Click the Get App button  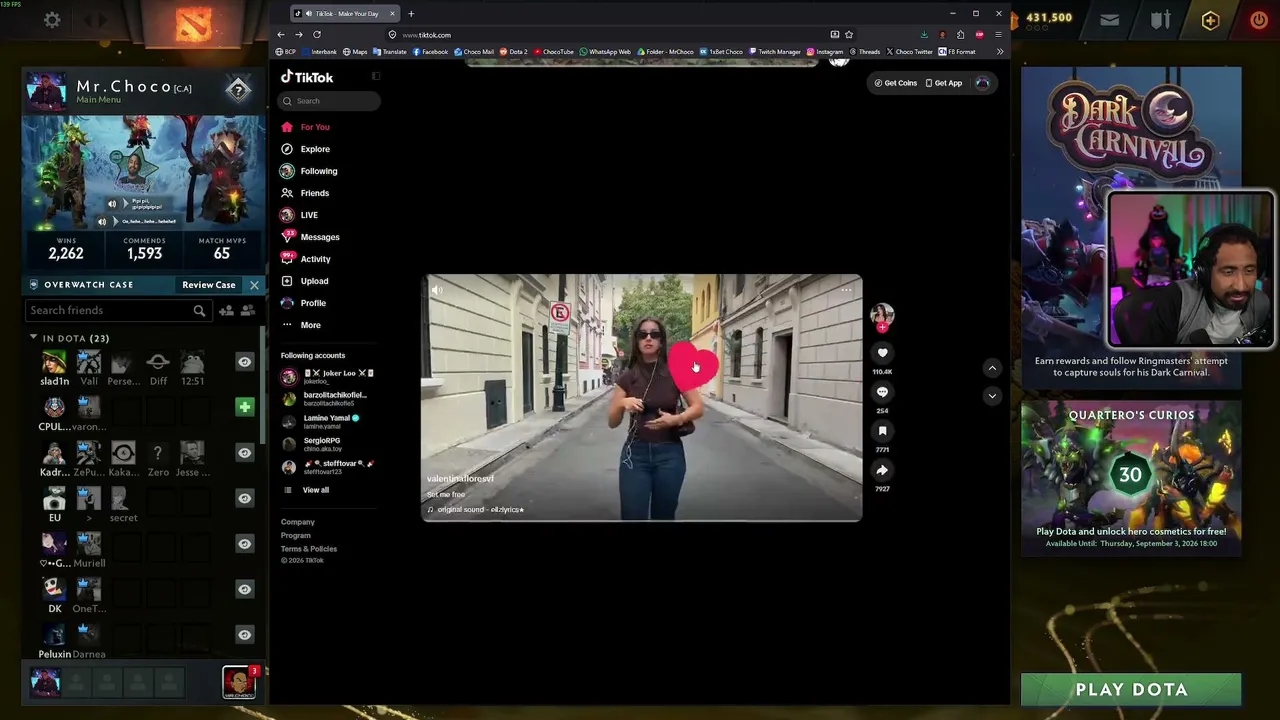point(944,83)
